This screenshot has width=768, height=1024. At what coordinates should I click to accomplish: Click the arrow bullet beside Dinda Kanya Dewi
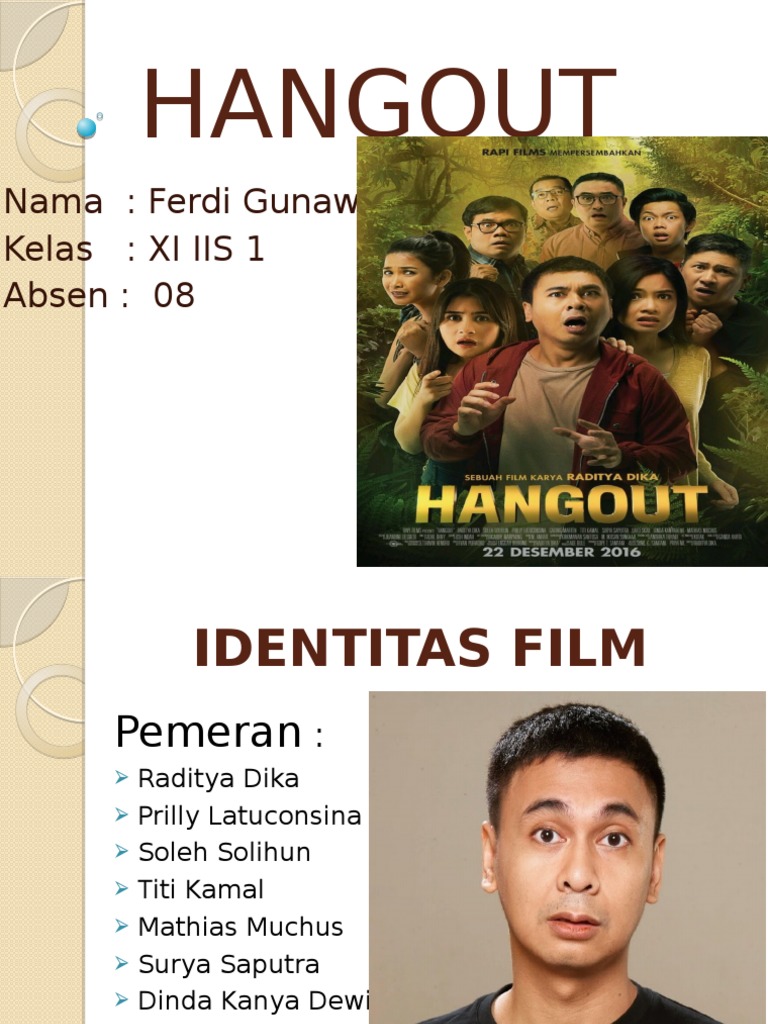click(x=121, y=999)
